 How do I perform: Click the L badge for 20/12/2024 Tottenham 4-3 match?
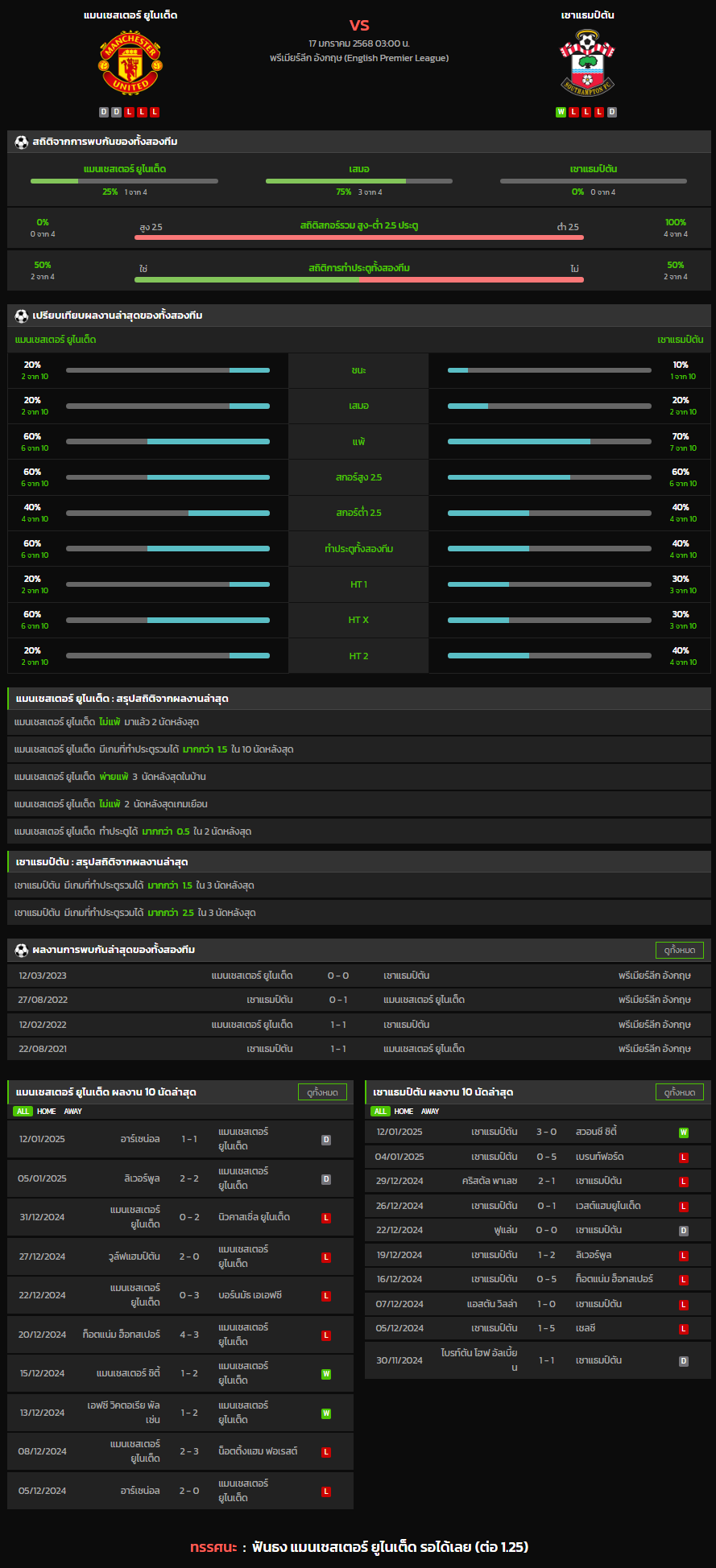pos(326,1335)
